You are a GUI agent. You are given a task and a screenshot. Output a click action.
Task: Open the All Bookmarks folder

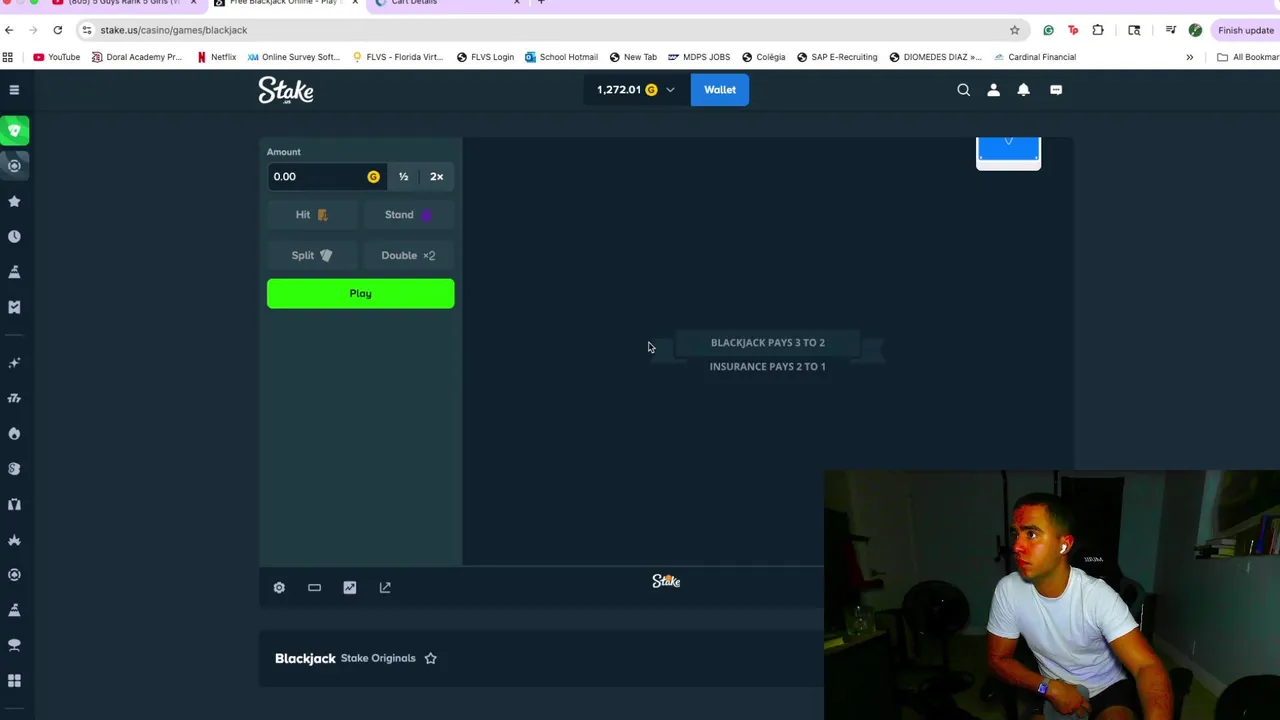[1247, 57]
